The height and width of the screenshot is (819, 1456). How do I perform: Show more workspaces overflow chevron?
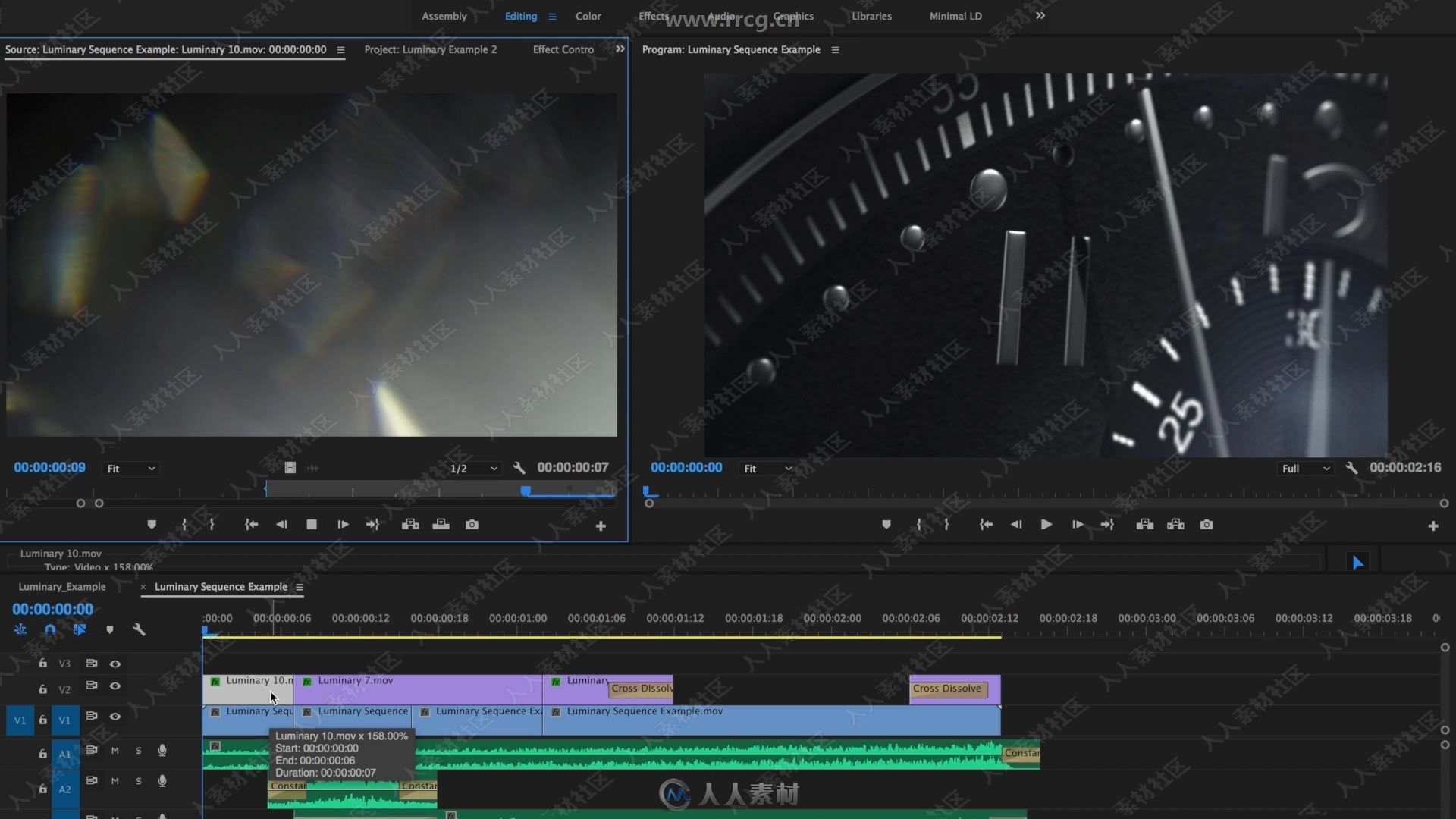(1040, 15)
